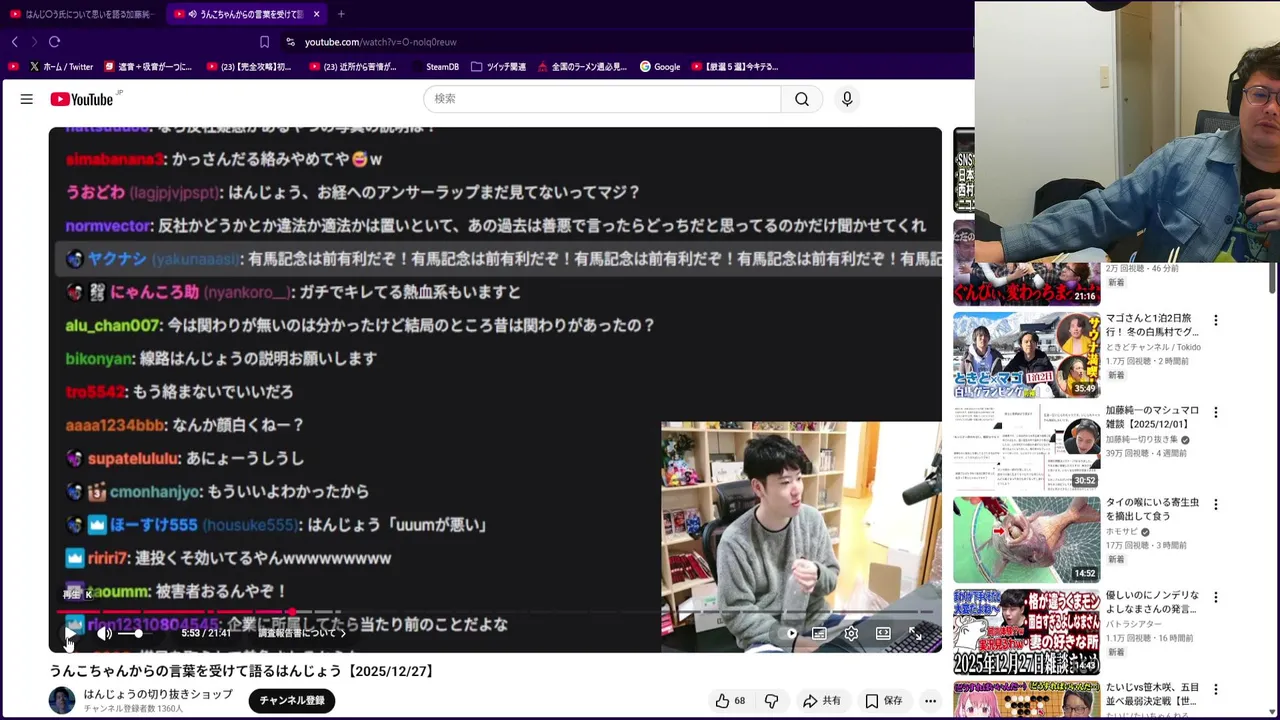Adjust the player volume slider

coord(131,633)
